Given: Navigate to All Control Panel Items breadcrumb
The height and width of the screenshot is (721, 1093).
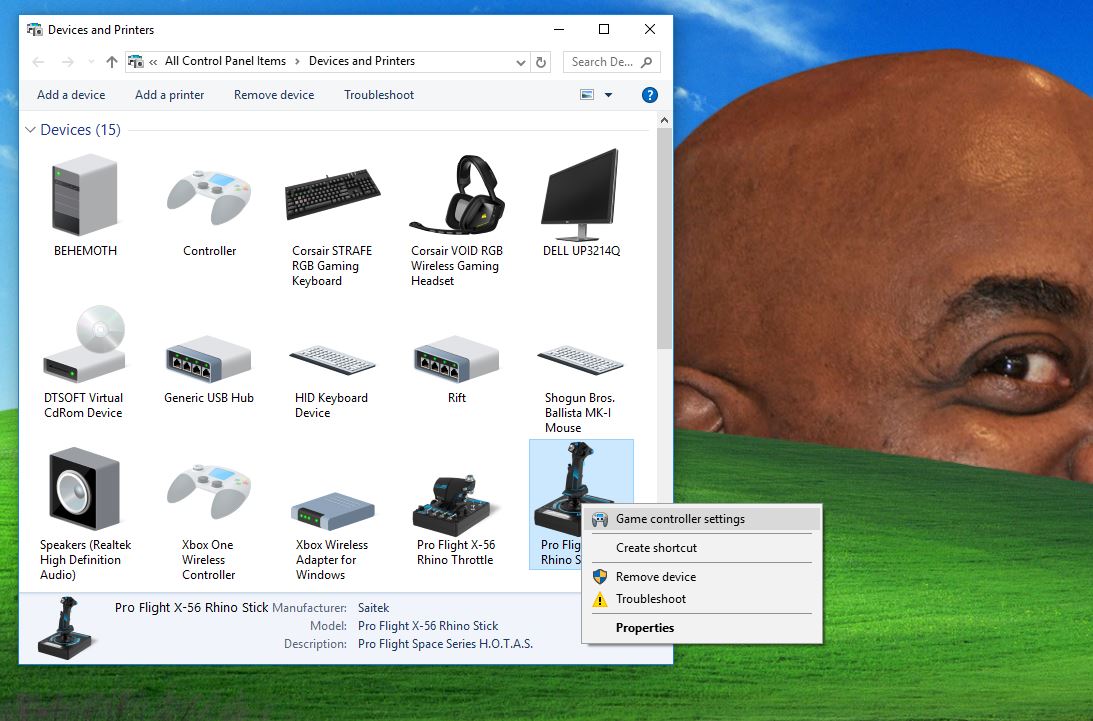Looking at the screenshot, I should pyautogui.click(x=225, y=61).
